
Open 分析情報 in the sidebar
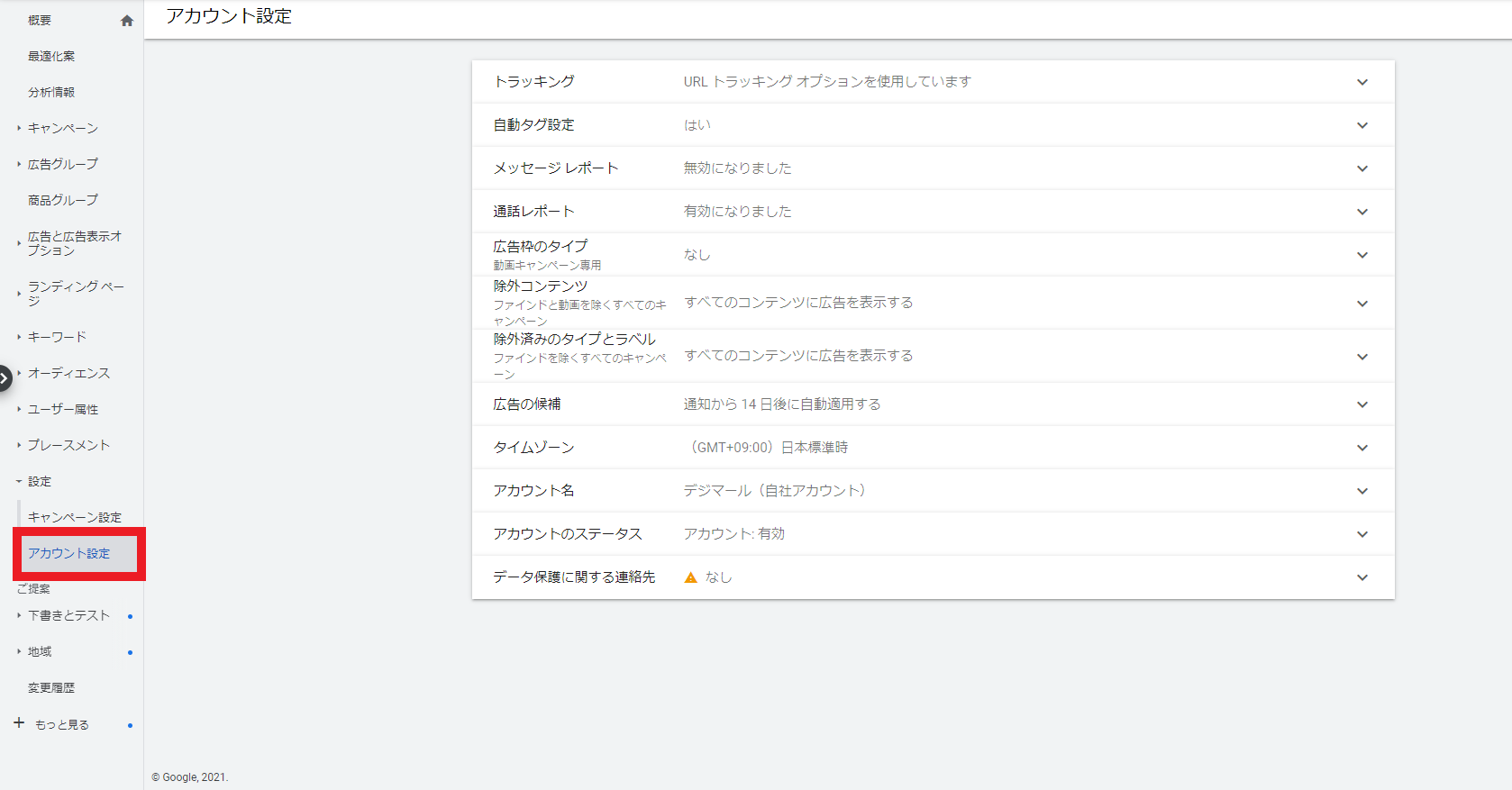click(x=51, y=92)
